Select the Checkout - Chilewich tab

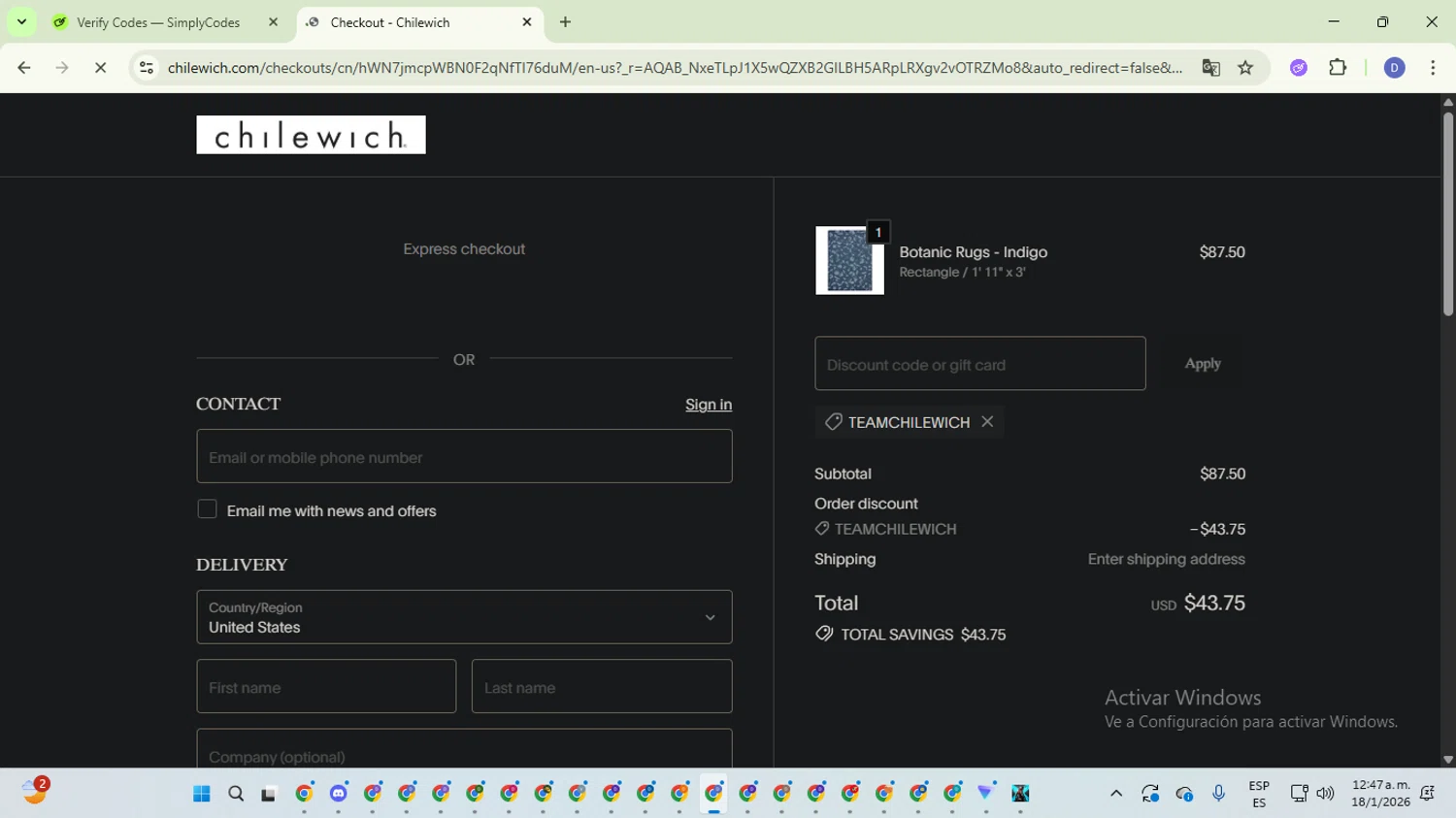pyautogui.click(x=389, y=22)
